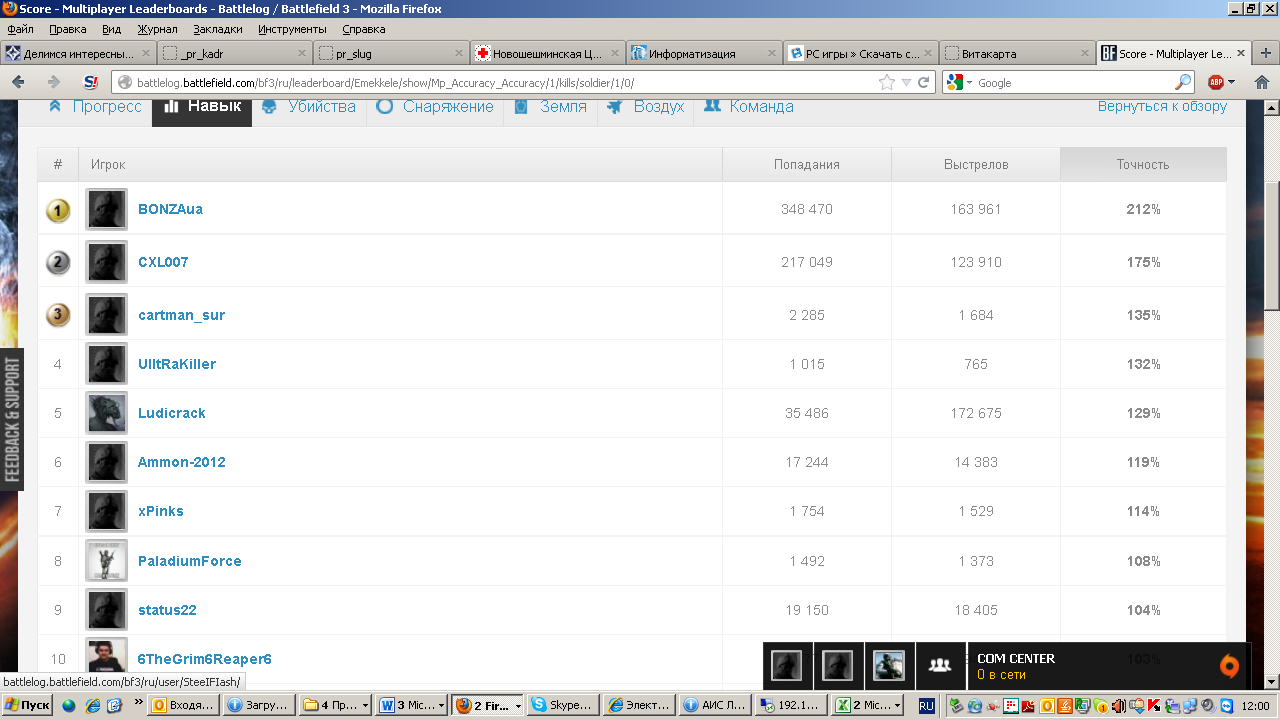
Task: Open the Инструменты menu
Action: [293, 29]
